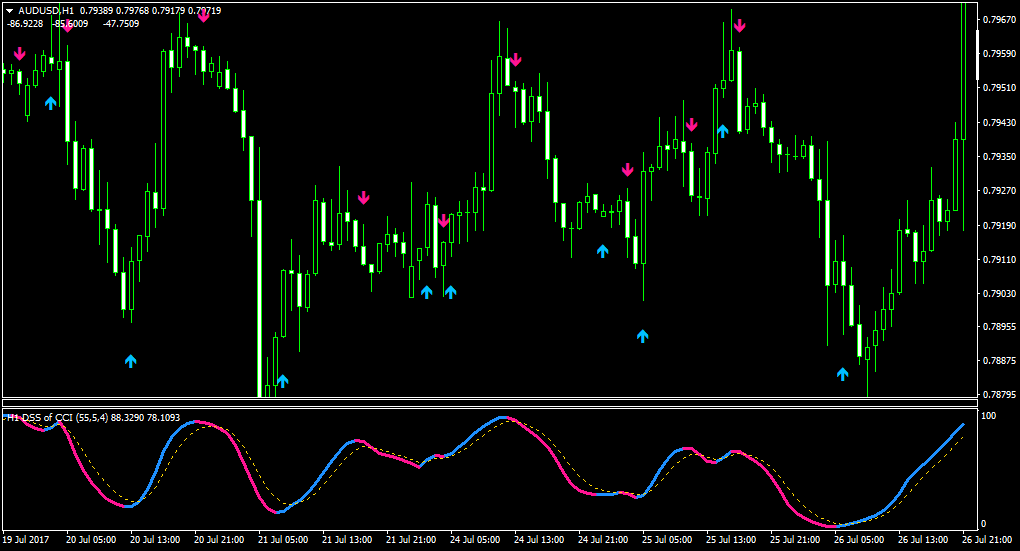Click the 26 Jul 05:00 time label

[x=859, y=540]
